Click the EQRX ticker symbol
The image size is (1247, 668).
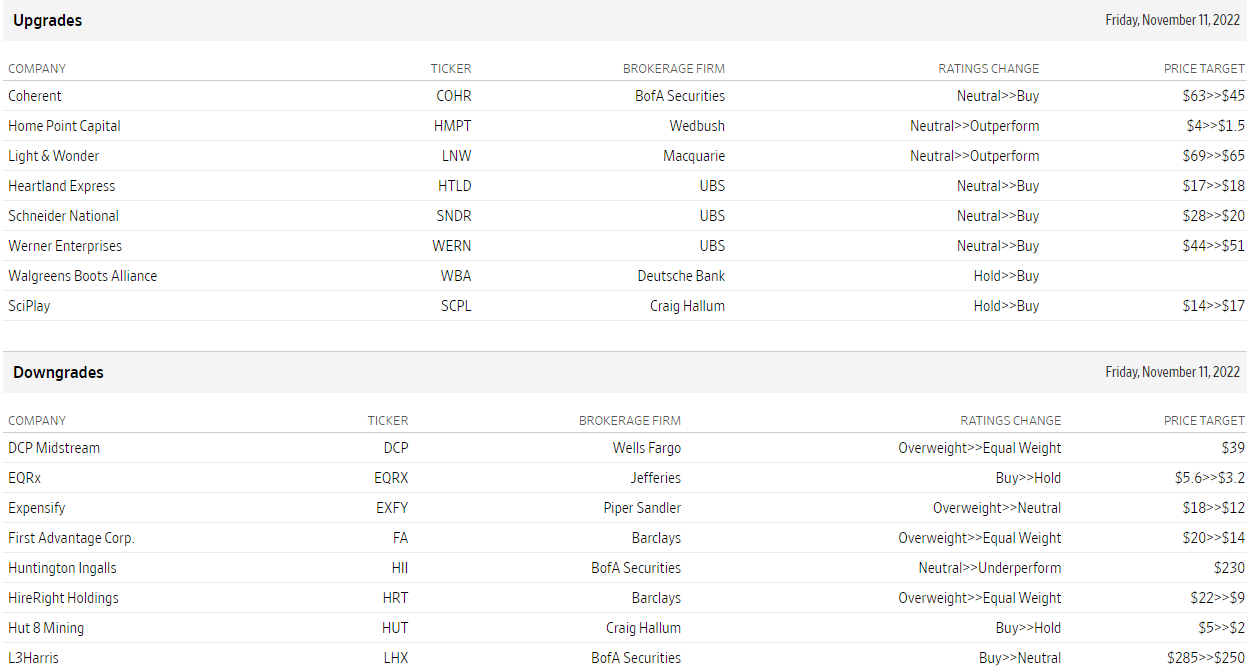(391, 478)
